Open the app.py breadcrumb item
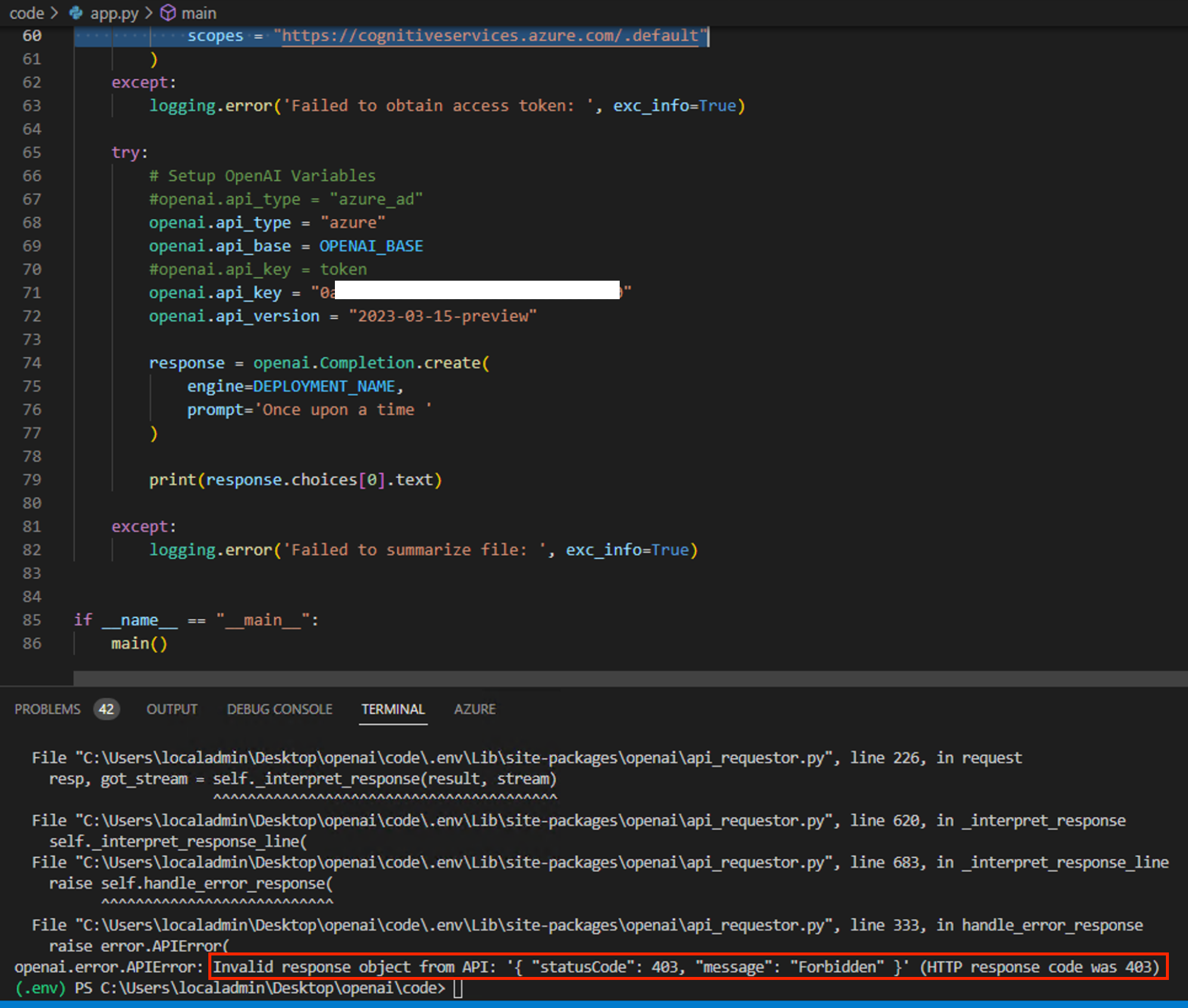The height and width of the screenshot is (1008, 1188). coord(114,13)
